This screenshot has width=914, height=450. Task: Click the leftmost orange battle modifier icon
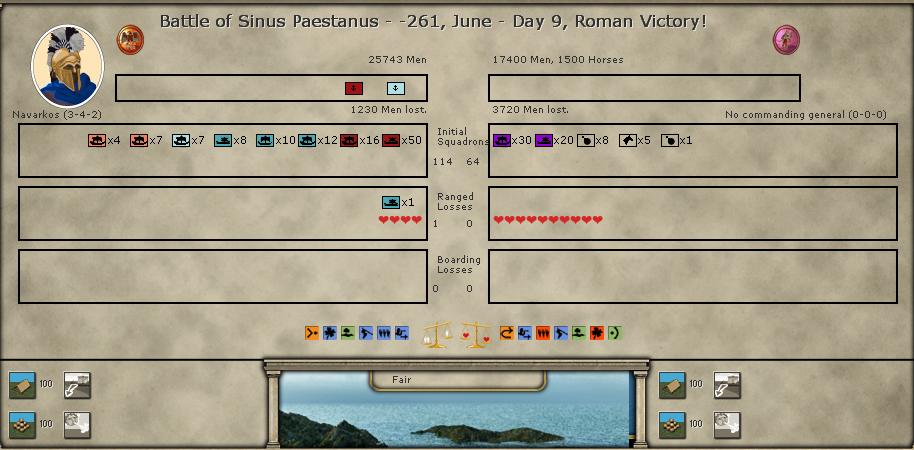tap(313, 333)
